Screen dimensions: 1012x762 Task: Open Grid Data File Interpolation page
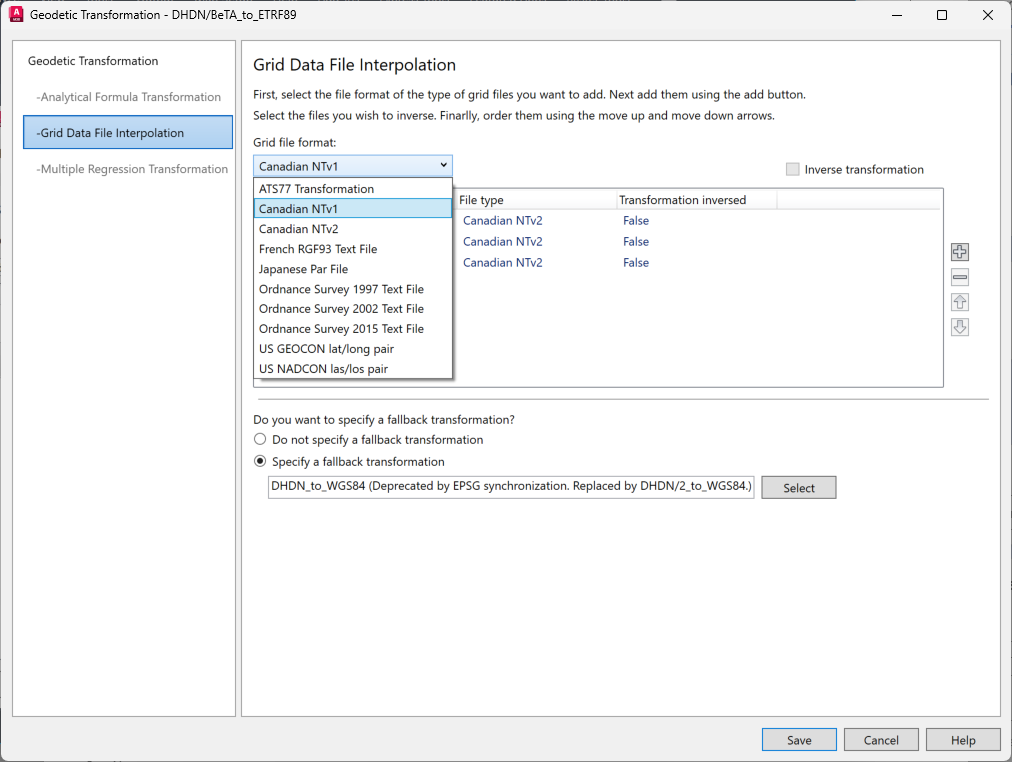click(x=128, y=132)
